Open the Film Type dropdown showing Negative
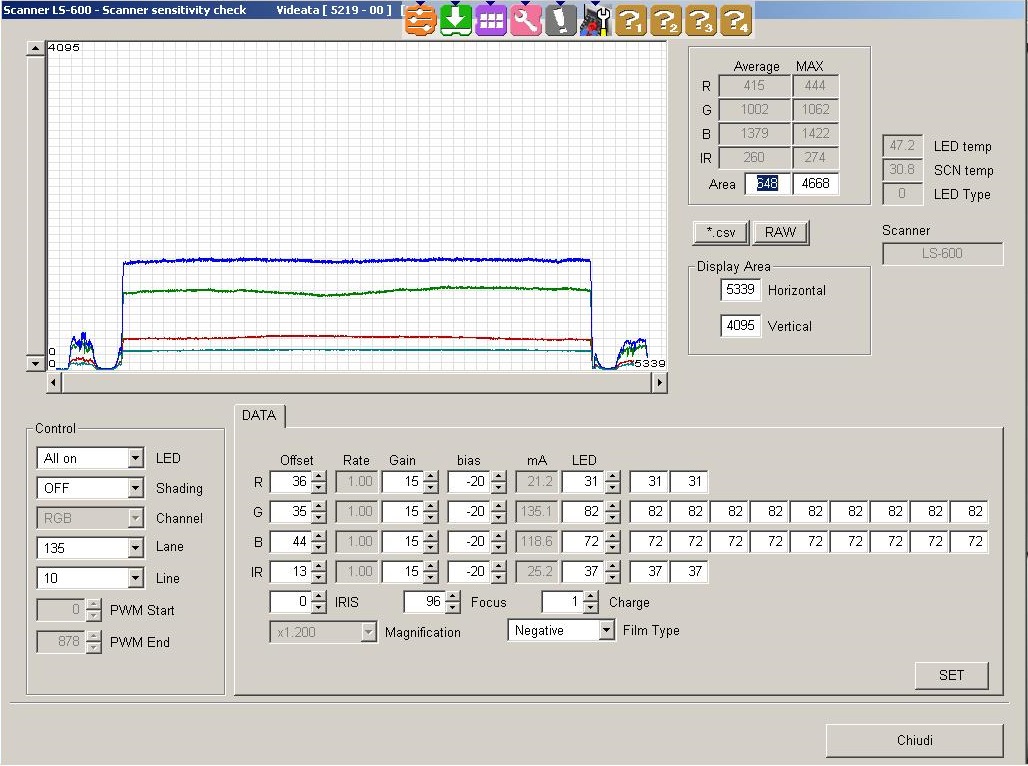The image size is (1028, 766). pos(606,631)
